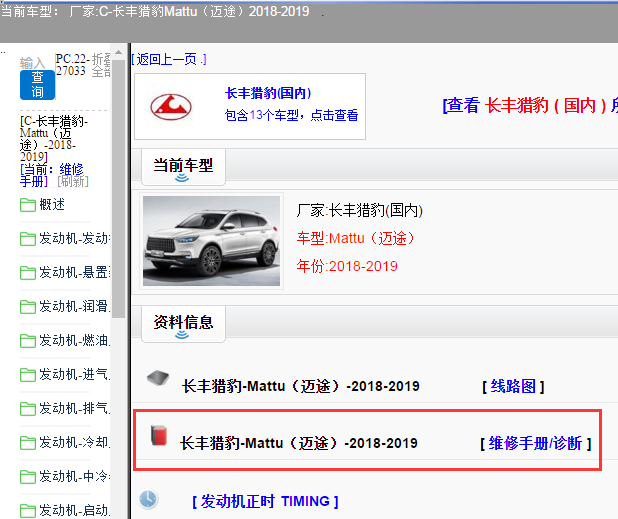Click the red book icon for repair manual
The height and width of the screenshot is (519, 618).
(x=159, y=435)
